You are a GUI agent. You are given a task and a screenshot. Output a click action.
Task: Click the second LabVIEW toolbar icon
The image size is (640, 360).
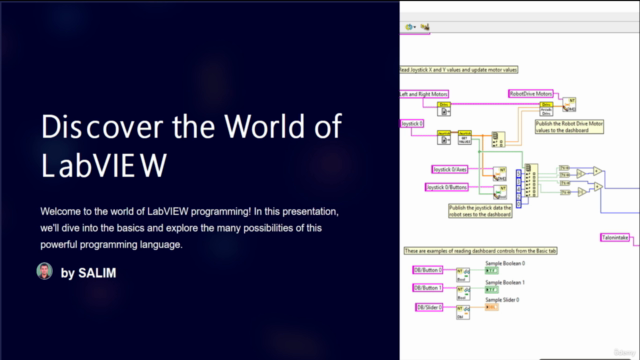point(425,27)
